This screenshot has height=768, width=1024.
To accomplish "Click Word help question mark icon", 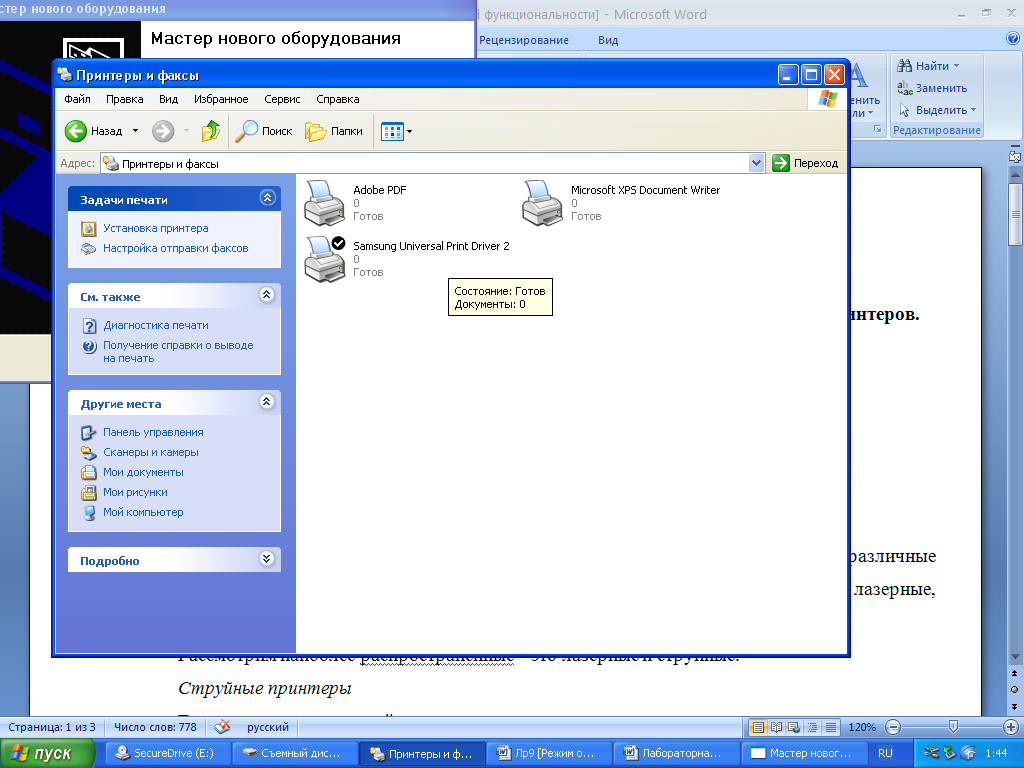I will pyautogui.click(x=1013, y=39).
